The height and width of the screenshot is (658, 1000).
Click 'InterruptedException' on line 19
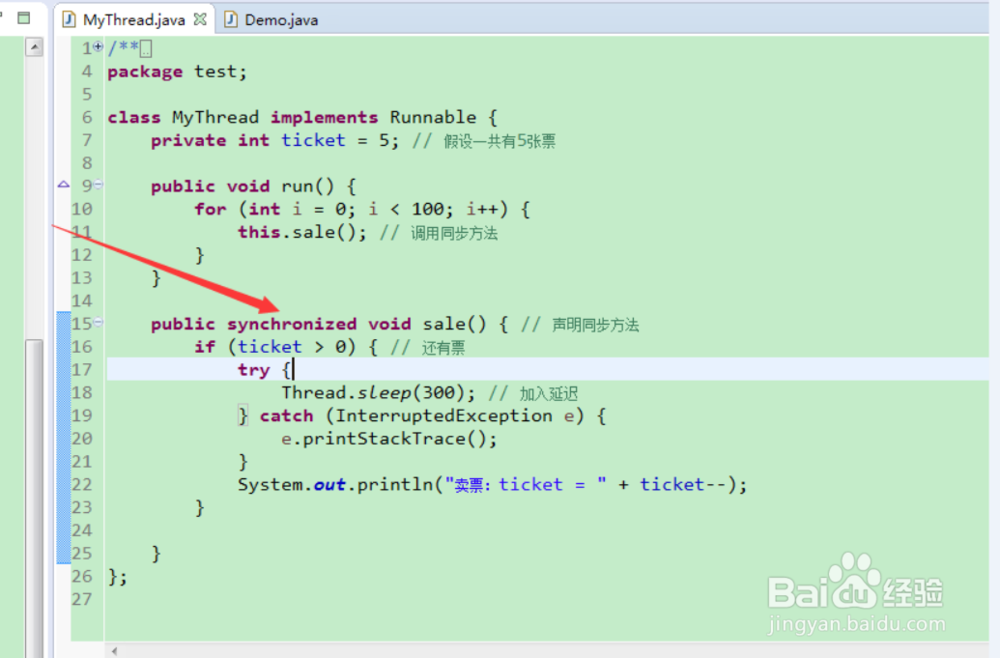444,416
